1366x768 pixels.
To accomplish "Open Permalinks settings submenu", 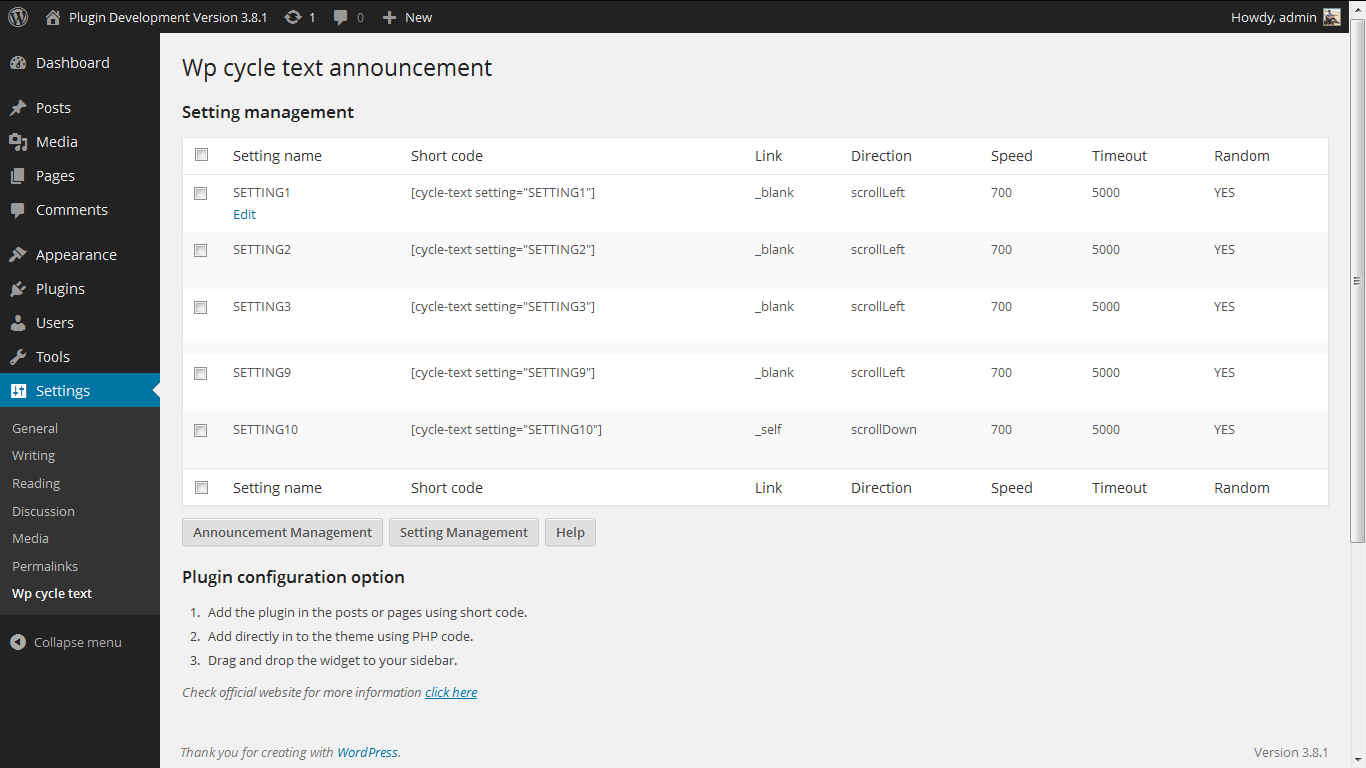I will pyautogui.click(x=45, y=566).
